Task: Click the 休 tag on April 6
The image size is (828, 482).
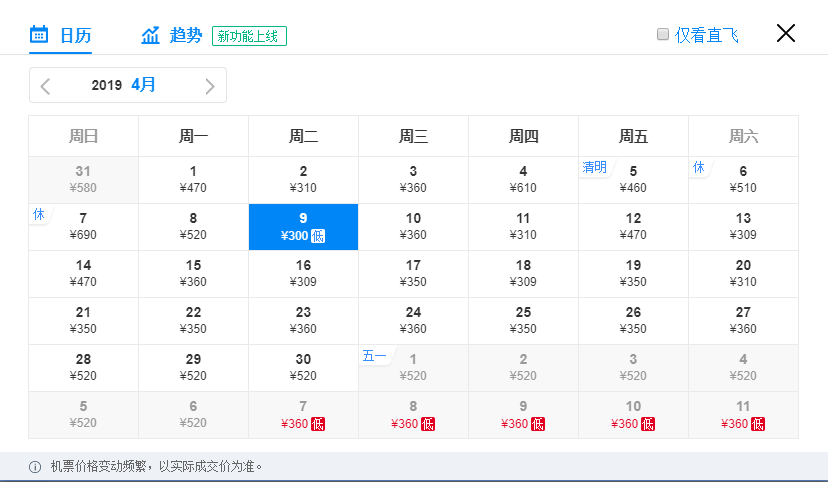Action: [699, 167]
